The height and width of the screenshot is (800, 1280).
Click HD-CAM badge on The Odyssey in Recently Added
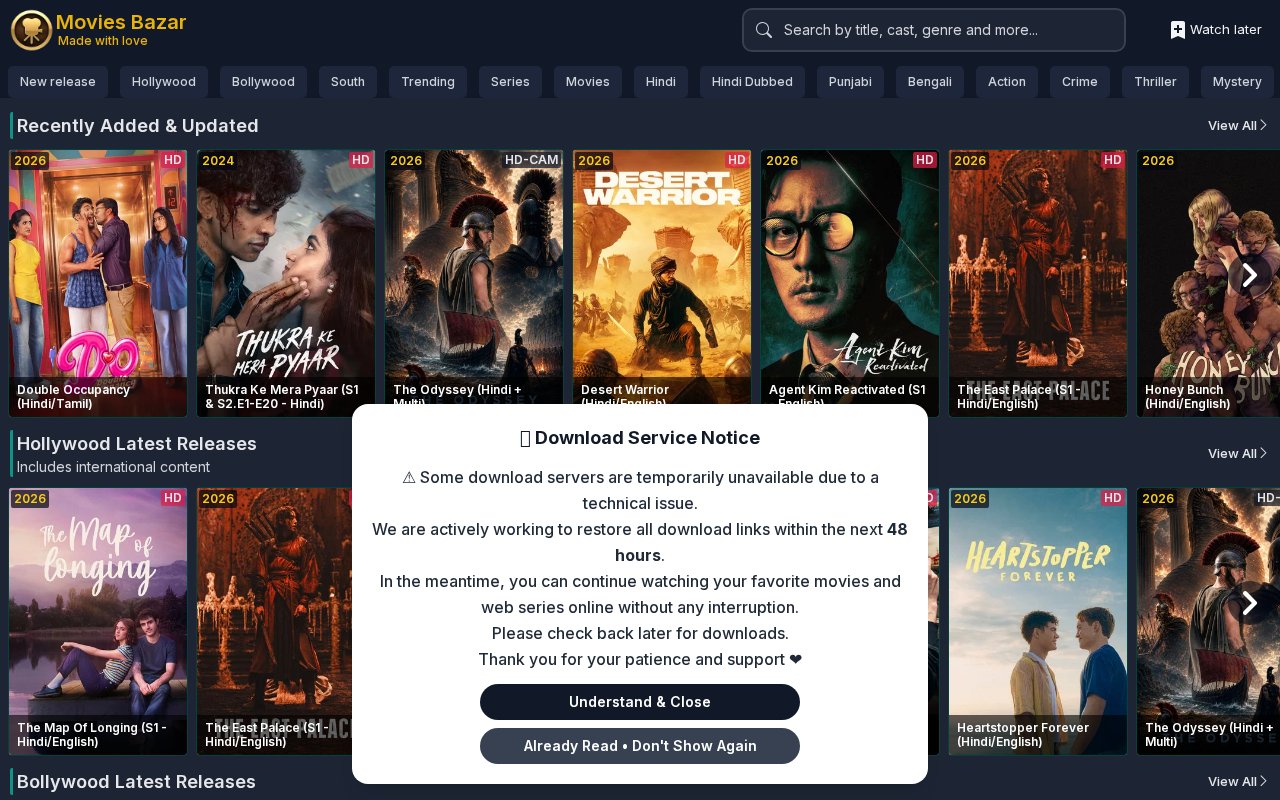[532, 160]
